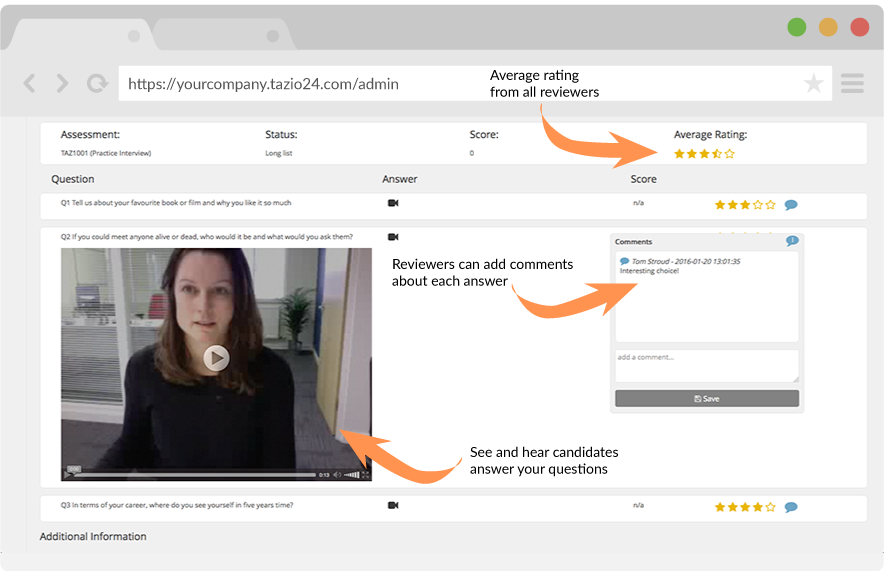Viewport: 884px width, 571px height.
Task: Save the comment with the Save button
Action: tap(707, 399)
